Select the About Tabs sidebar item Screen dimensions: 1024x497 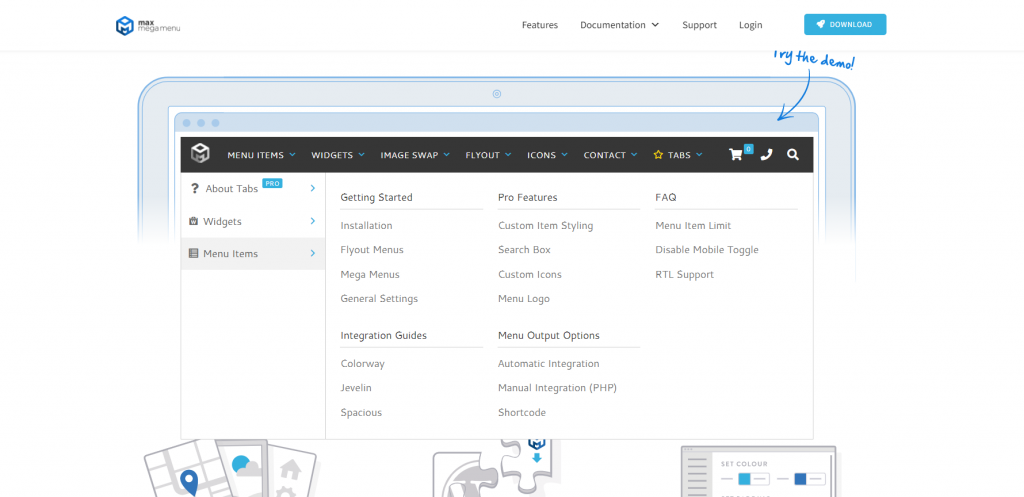pos(232,189)
